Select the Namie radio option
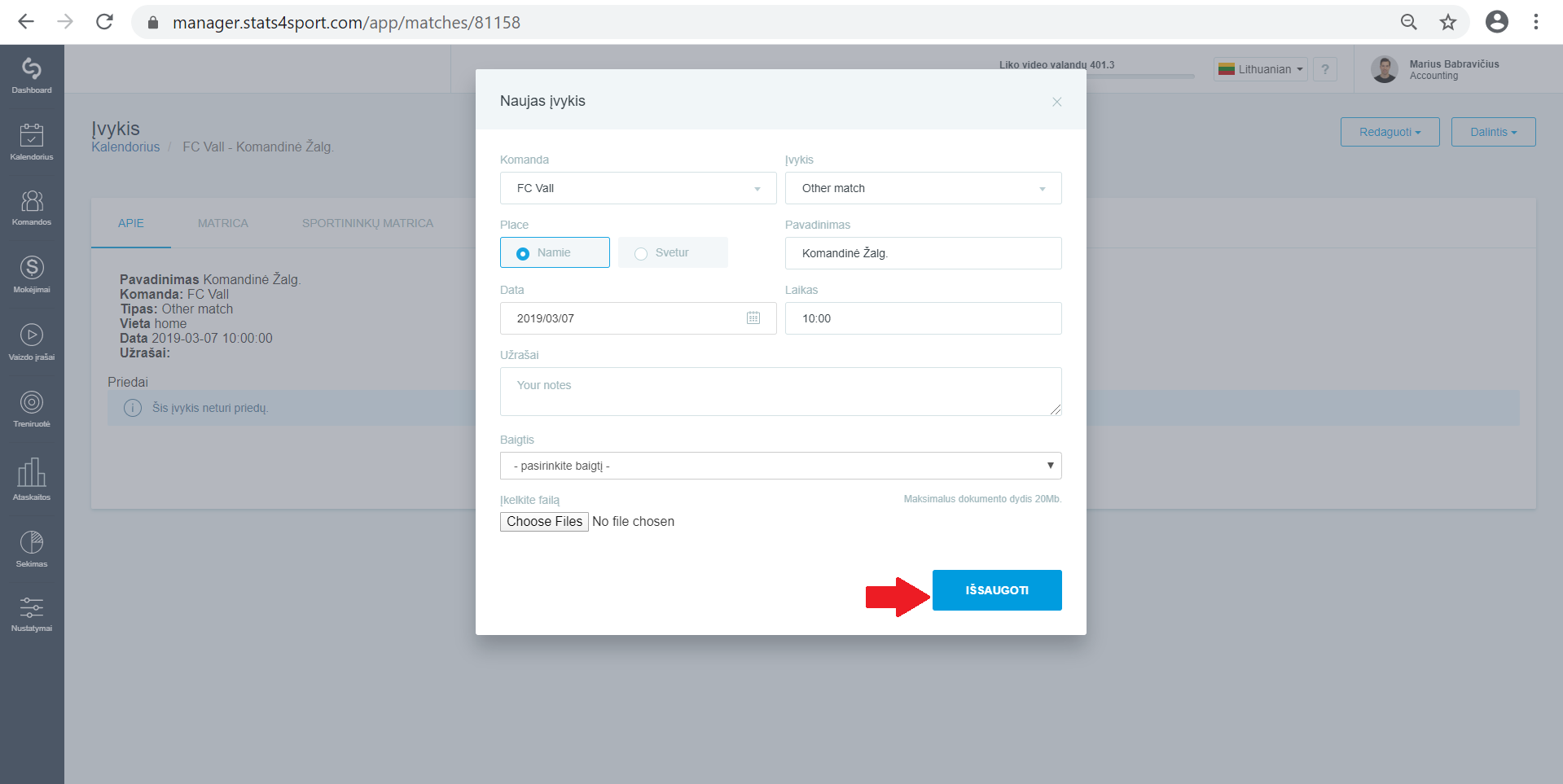 [555, 252]
